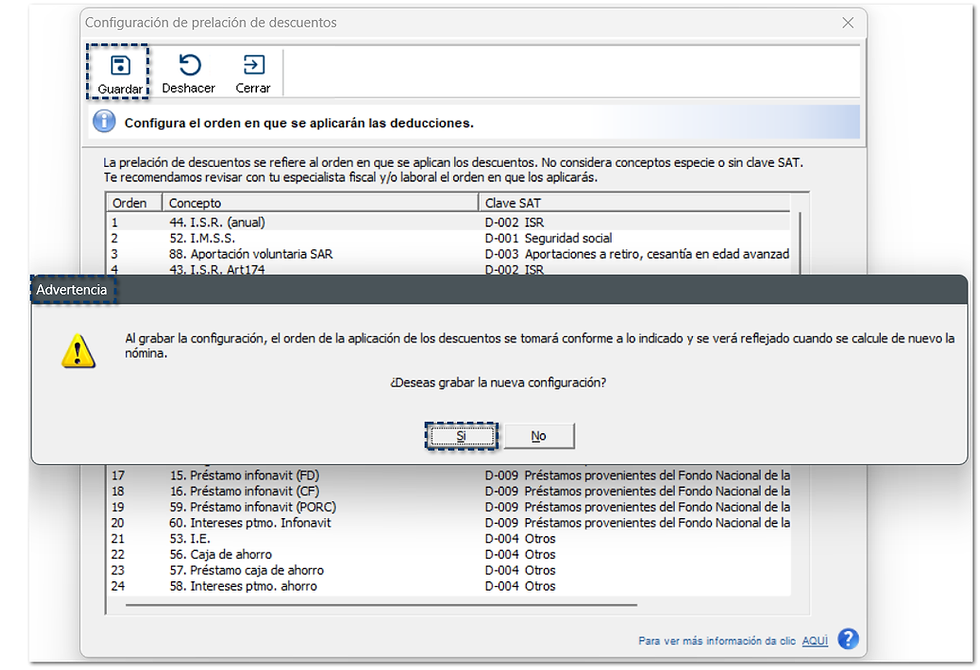Confirm saving with the Sí button
Screen dimensions: 980x670
point(461,436)
